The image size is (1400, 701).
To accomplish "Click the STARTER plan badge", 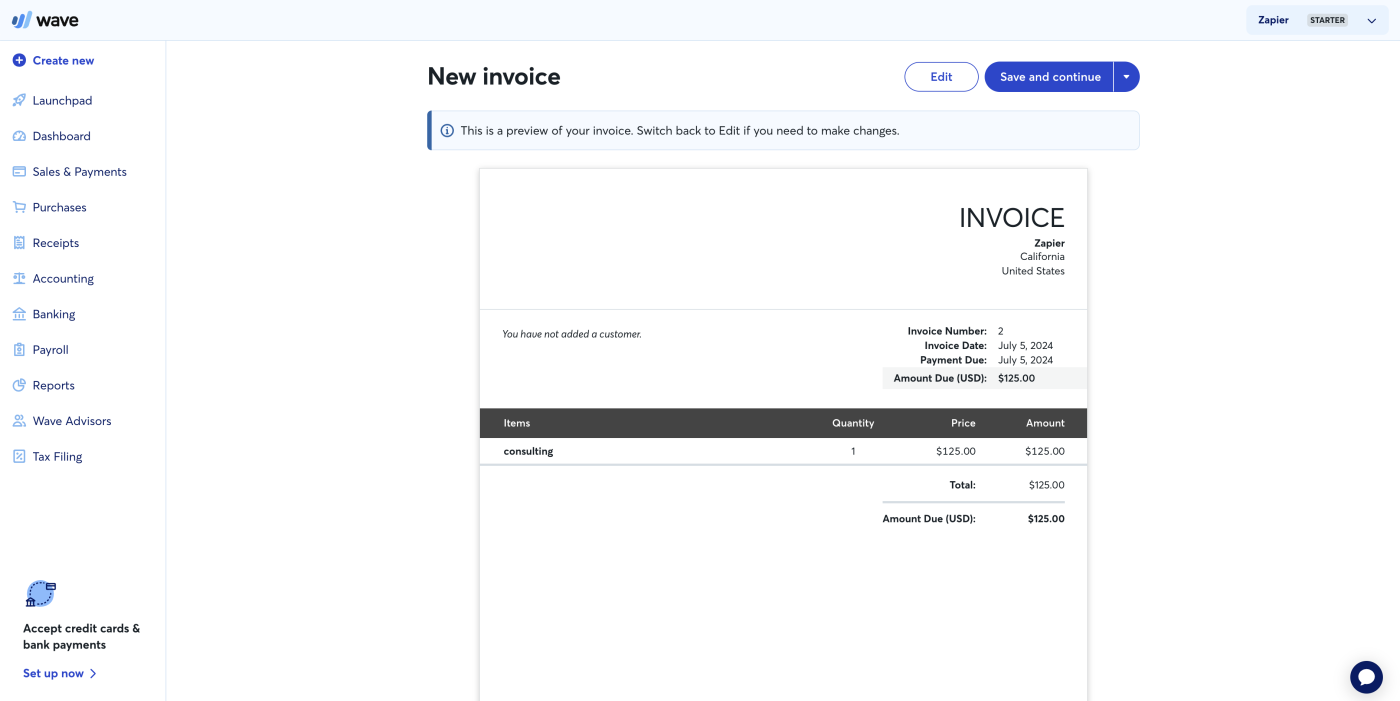I will (x=1327, y=20).
